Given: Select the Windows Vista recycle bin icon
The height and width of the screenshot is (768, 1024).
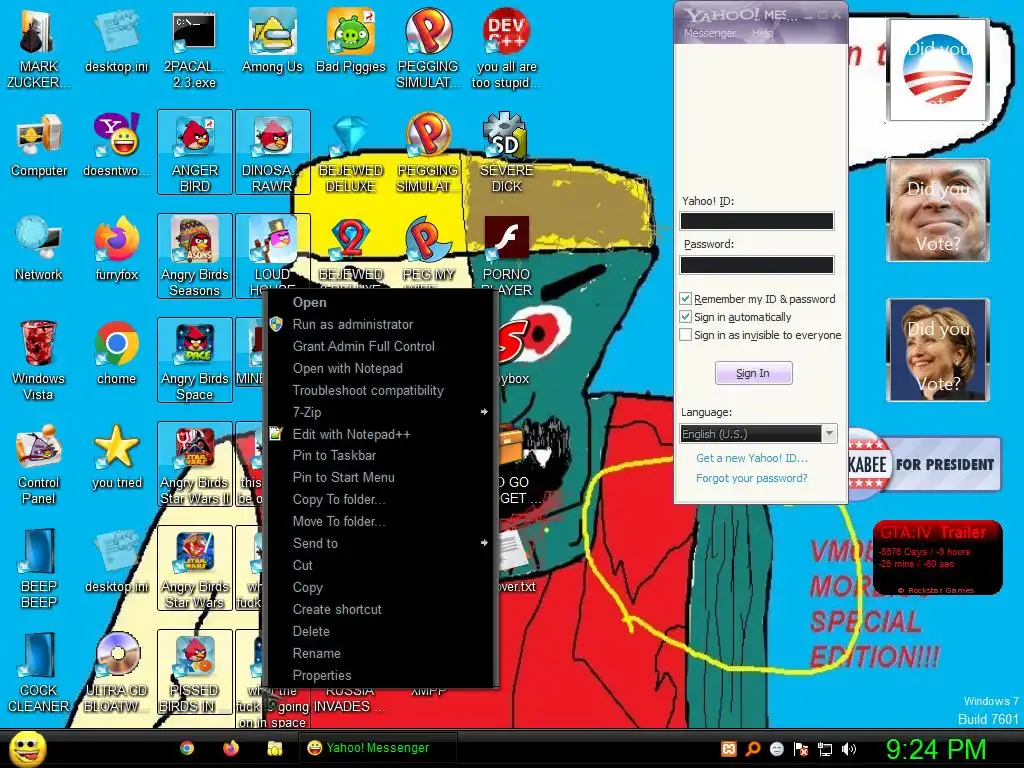Looking at the screenshot, I should coord(38,360).
